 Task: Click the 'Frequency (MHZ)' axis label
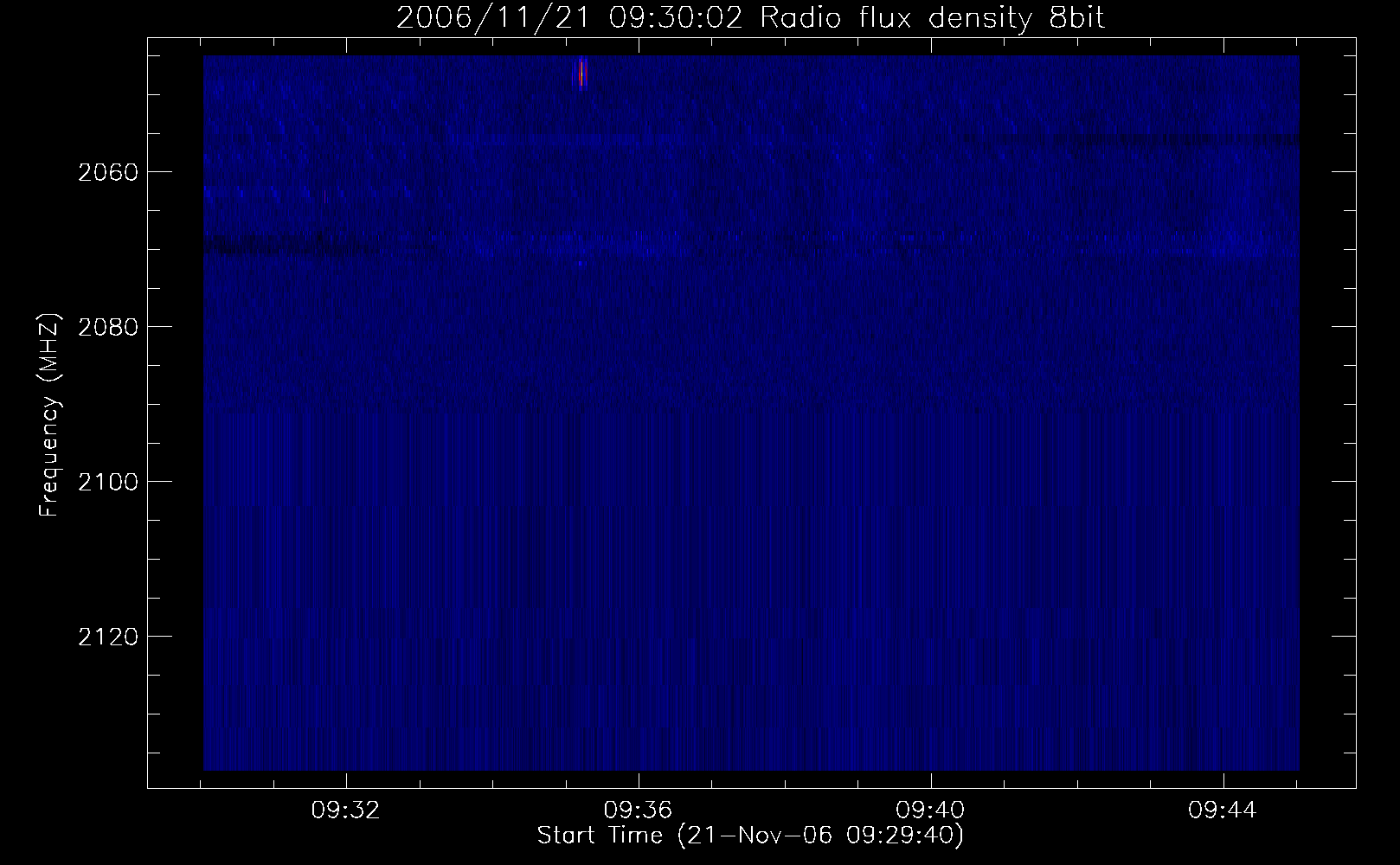49,415
